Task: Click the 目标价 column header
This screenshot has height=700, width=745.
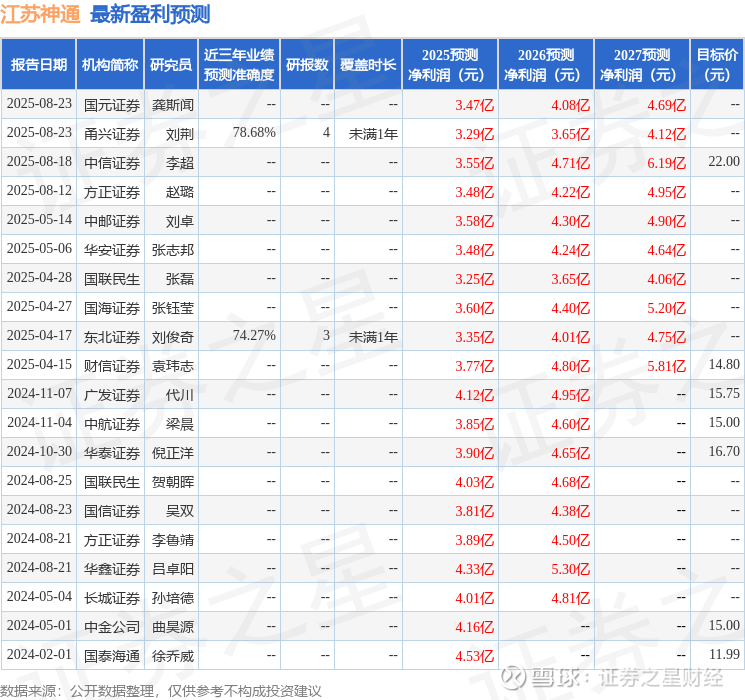Action: (x=716, y=64)
